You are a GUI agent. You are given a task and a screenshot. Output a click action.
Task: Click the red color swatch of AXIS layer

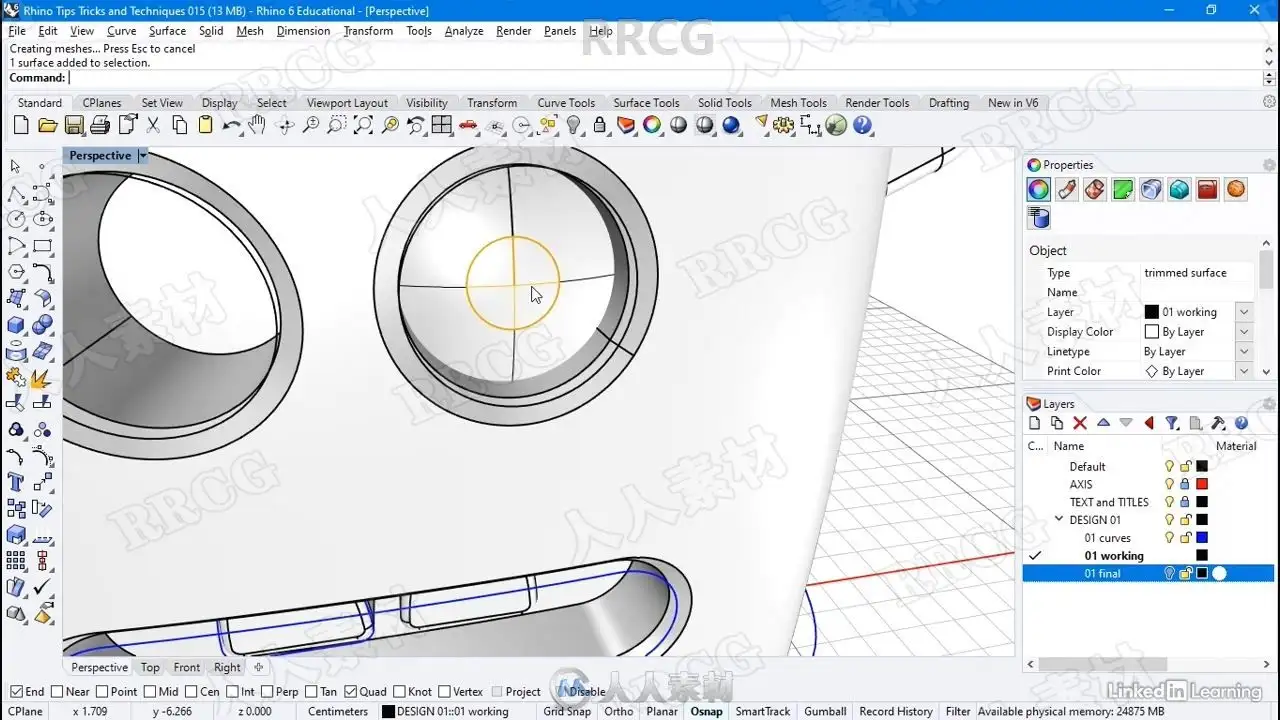coord(1202,484)
